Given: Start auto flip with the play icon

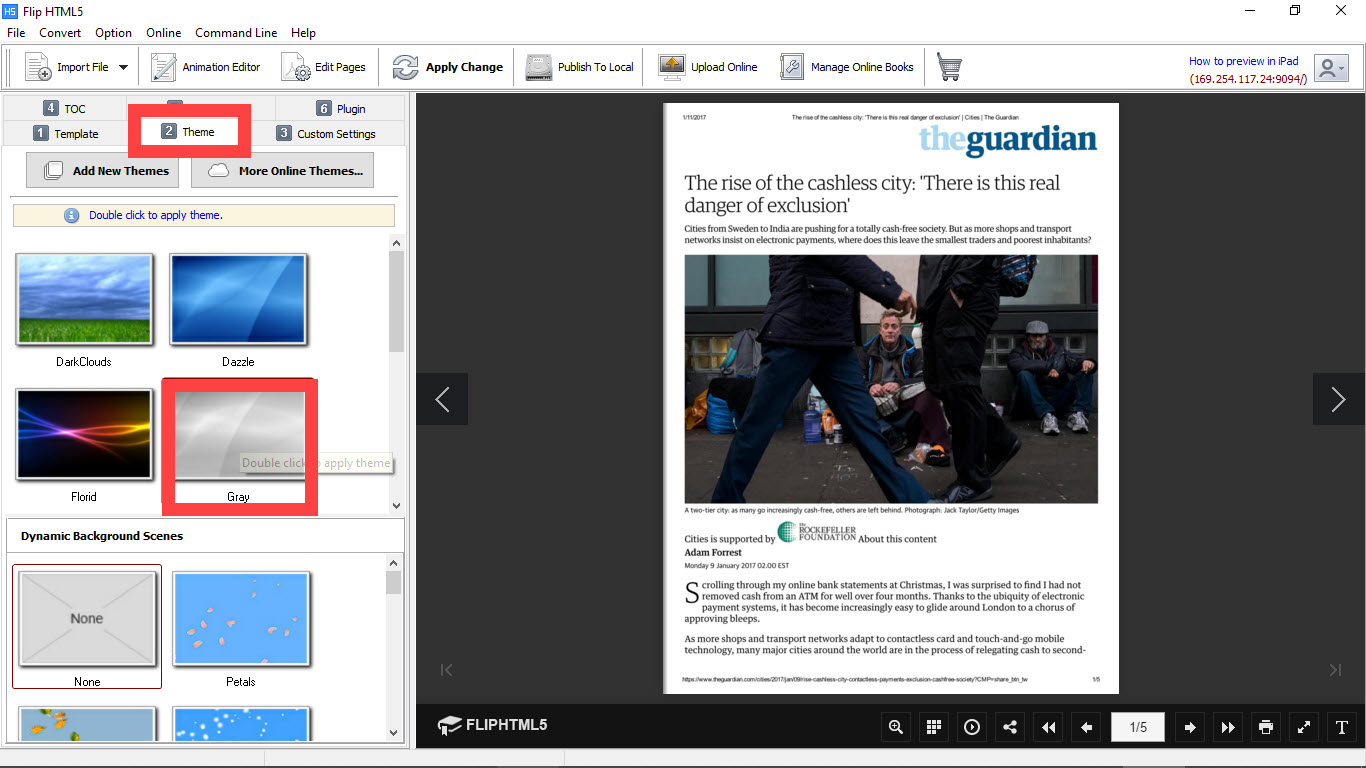Looking at the screenshot, I should (972, 727).
